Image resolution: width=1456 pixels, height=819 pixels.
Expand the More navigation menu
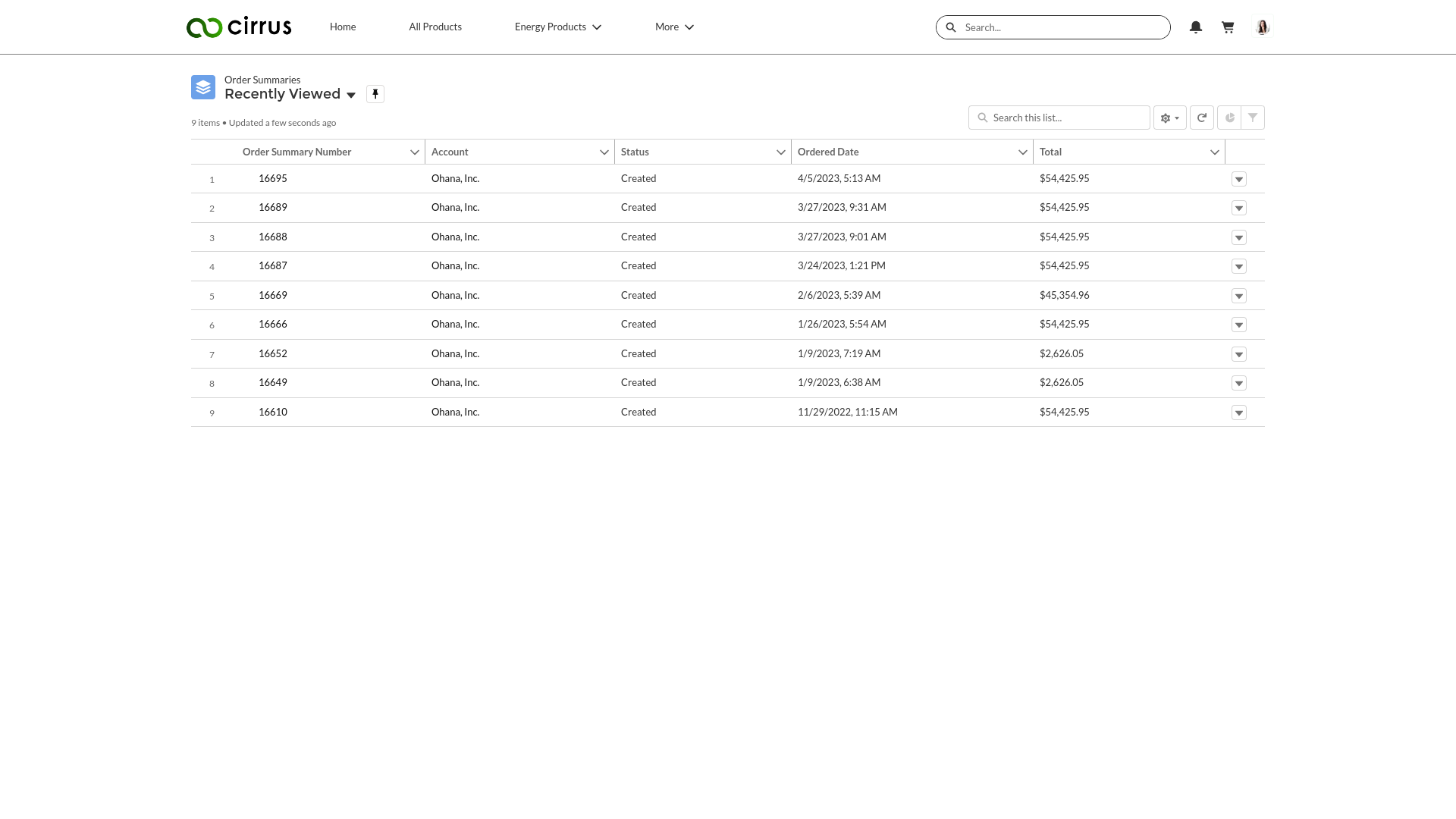pyautogui.click(x=674, y=27)
